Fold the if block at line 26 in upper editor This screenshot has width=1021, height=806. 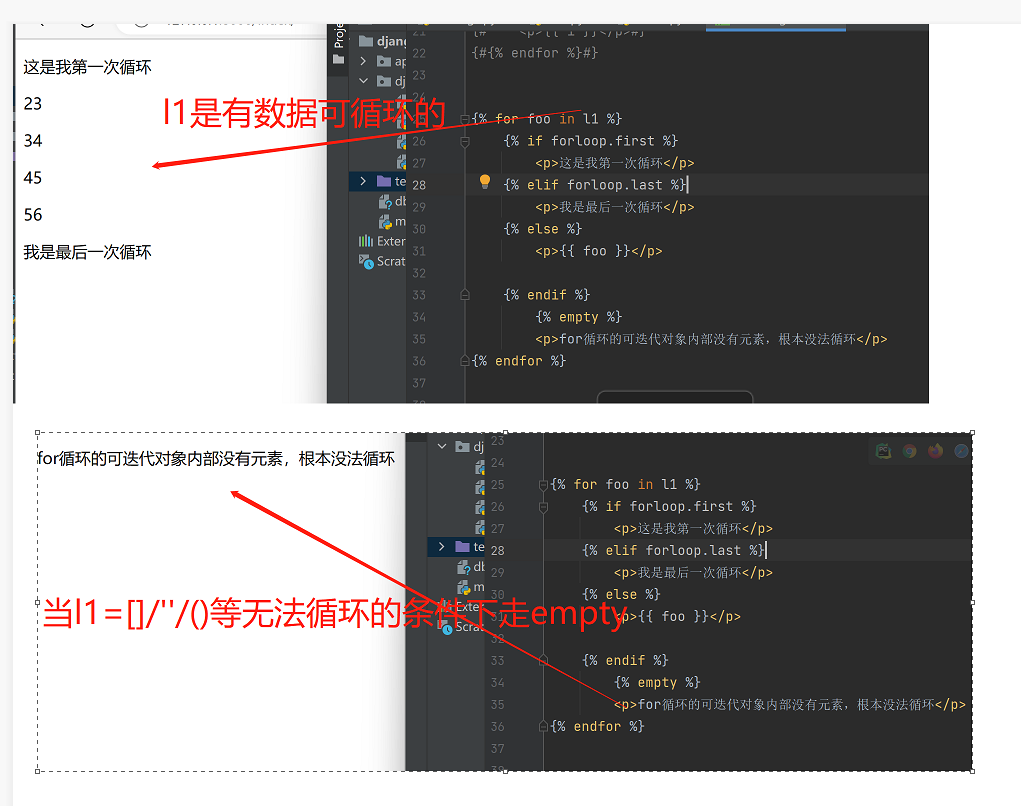(x=465, y=141)
